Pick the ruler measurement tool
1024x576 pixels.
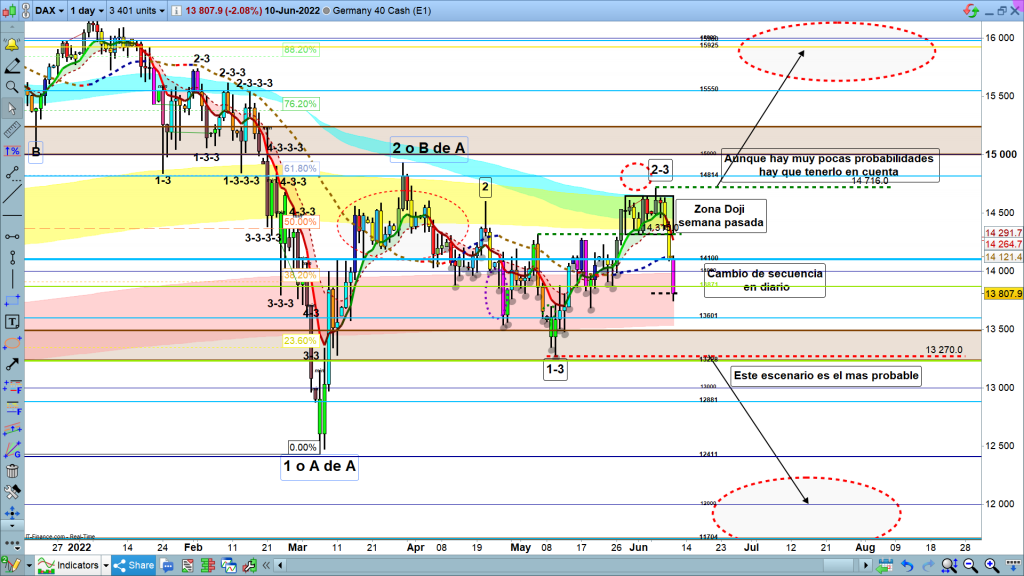pyautogui.click(x=12, y=130)
